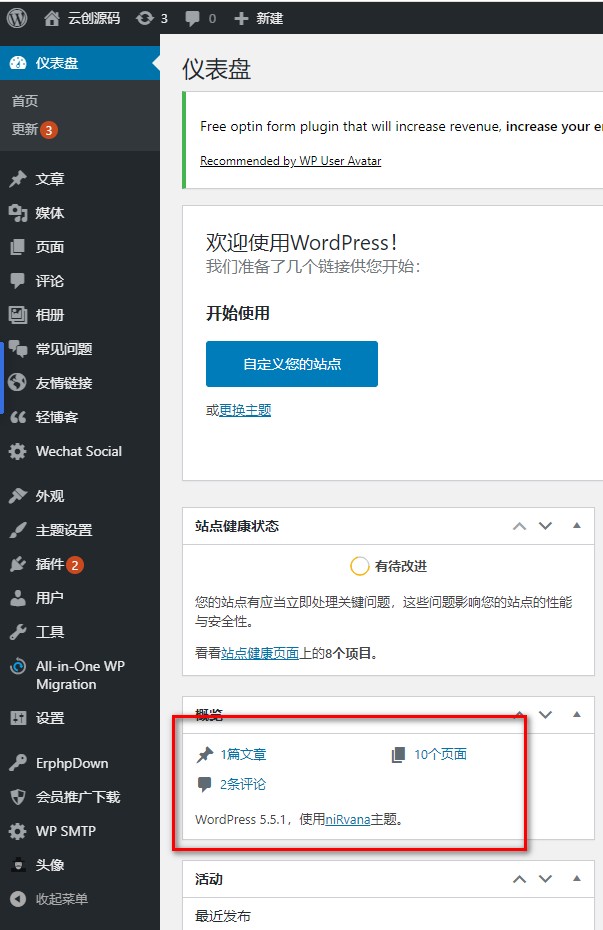Select the 会员推广下载 menu label
The height and width of the screenshot is (930, 603).
pos(78,797)
